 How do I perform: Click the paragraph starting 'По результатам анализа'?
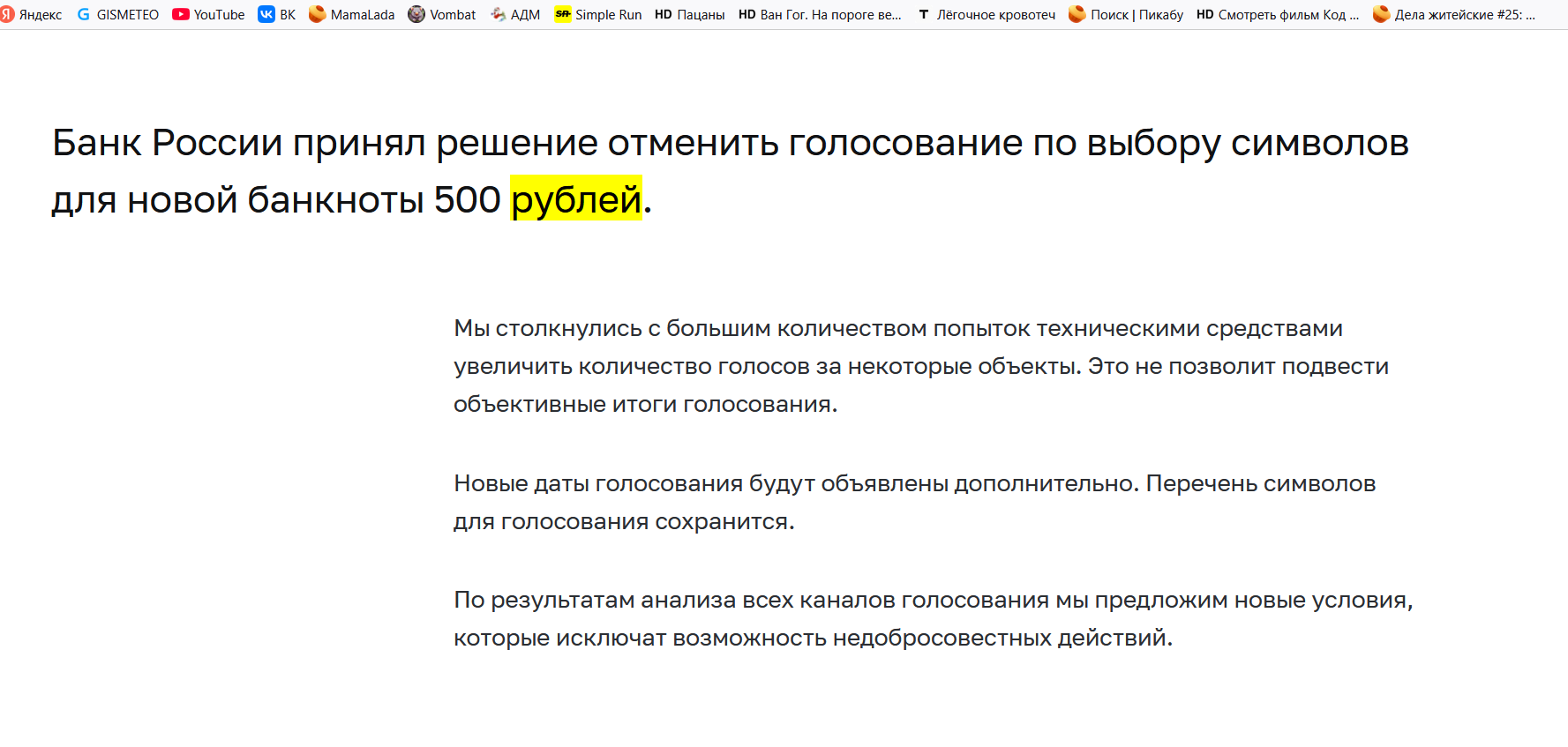coord(933,618)
